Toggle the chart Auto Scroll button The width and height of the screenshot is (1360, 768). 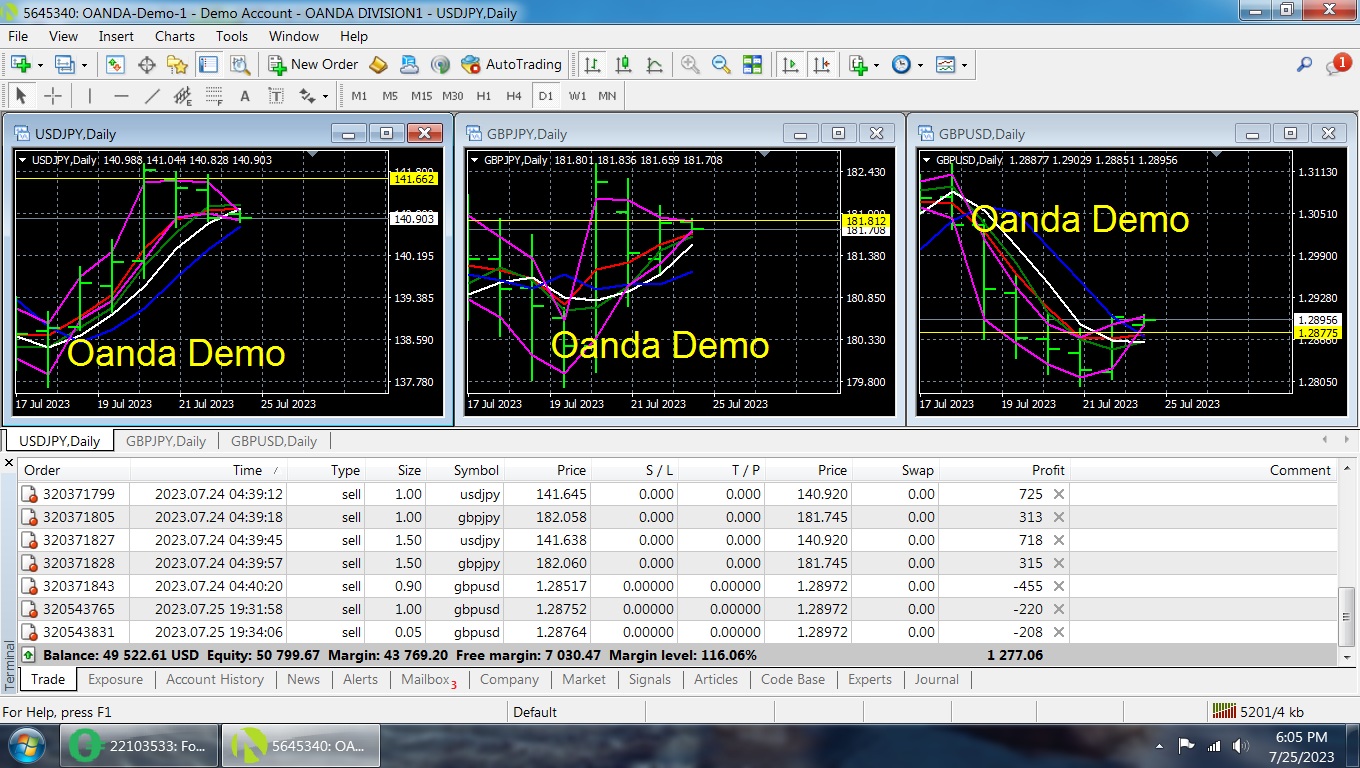tap(790, 65)
